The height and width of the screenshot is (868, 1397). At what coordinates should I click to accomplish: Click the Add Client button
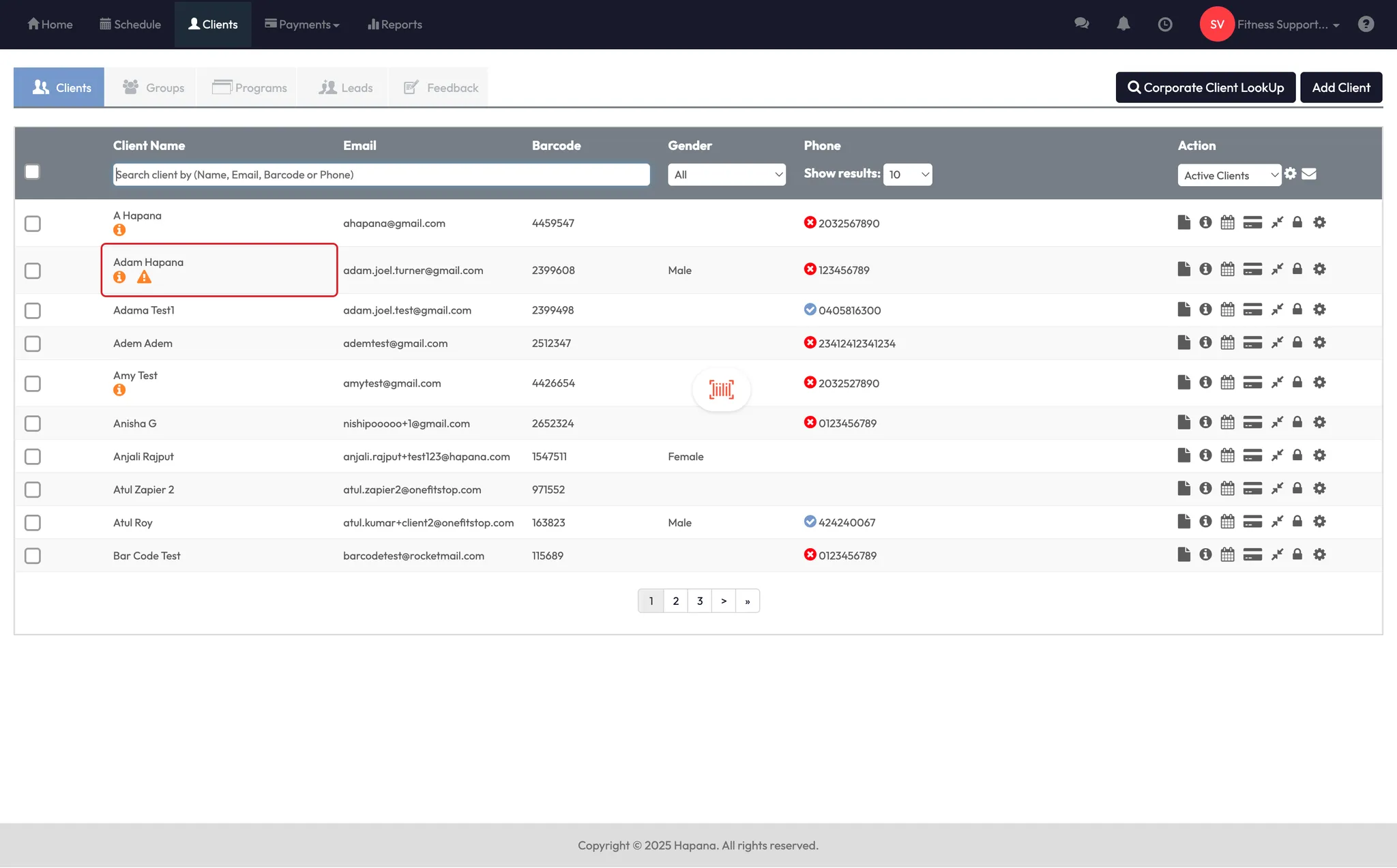coord(1340,87)
